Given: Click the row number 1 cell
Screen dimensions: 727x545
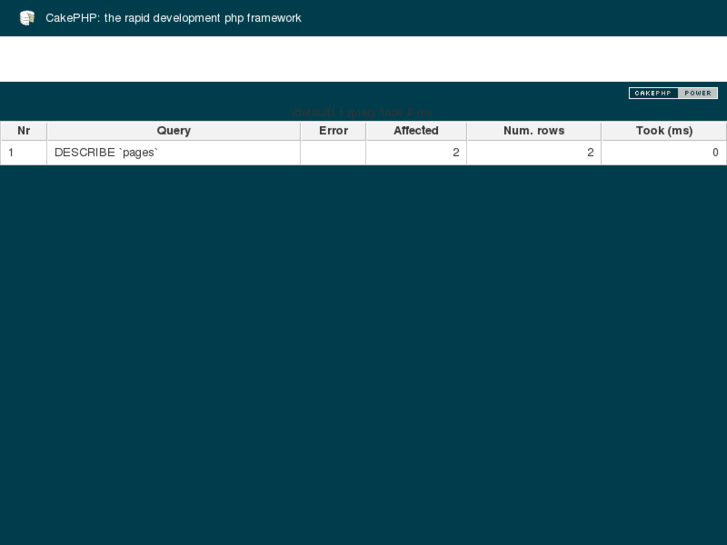Looking at the screenshot, I should 24,153.
